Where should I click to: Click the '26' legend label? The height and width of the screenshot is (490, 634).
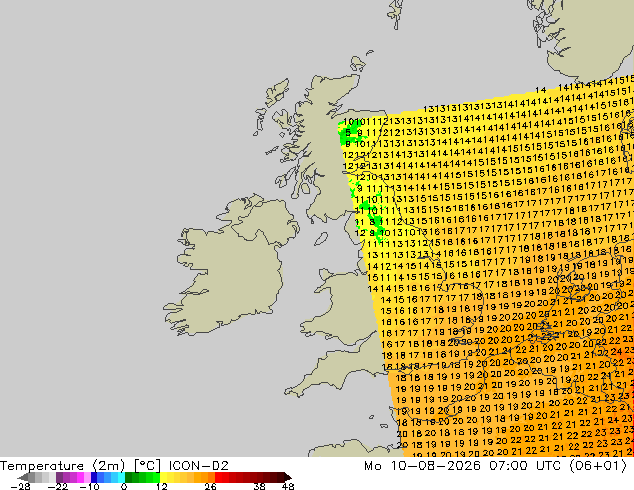click(x=210, y=486)
